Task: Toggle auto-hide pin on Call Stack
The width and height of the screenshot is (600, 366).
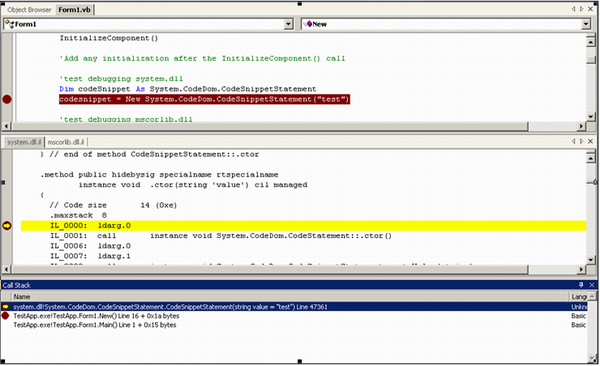Action: 581,285
